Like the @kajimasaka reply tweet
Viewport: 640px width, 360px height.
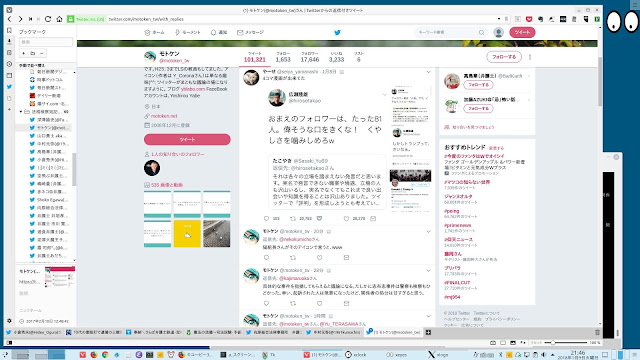pyautogui.click(x=320, y=303)
